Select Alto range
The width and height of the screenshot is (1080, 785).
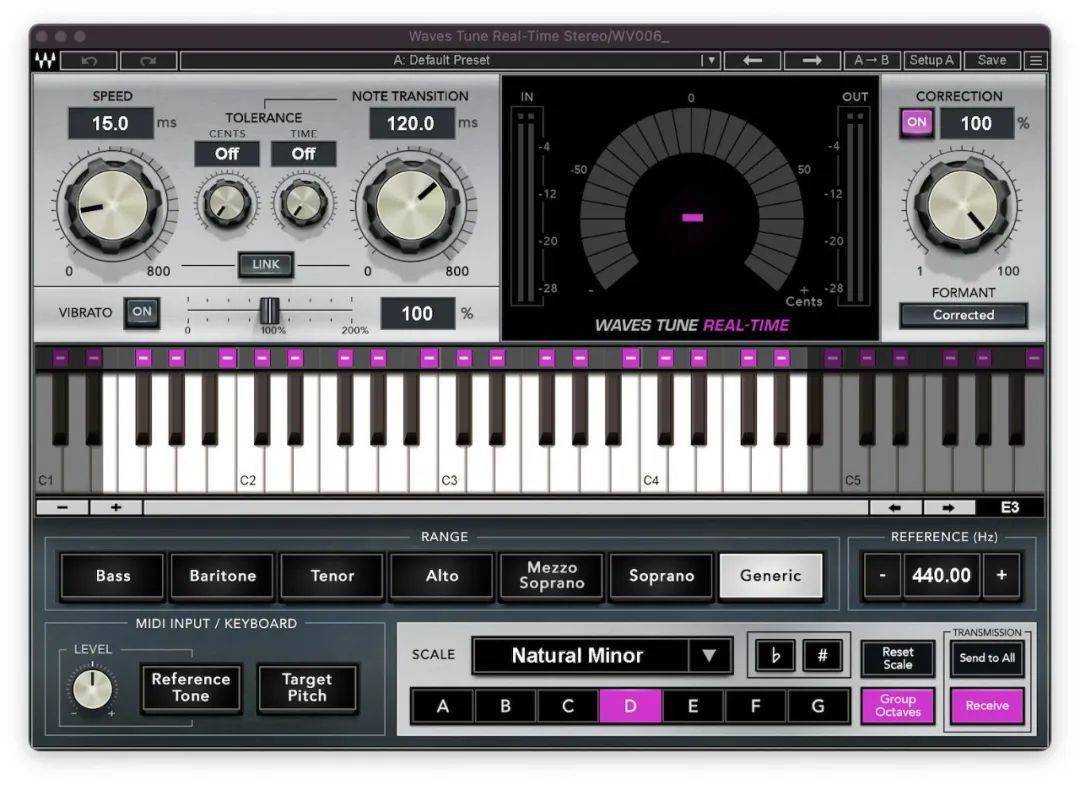tap(442, 576)
